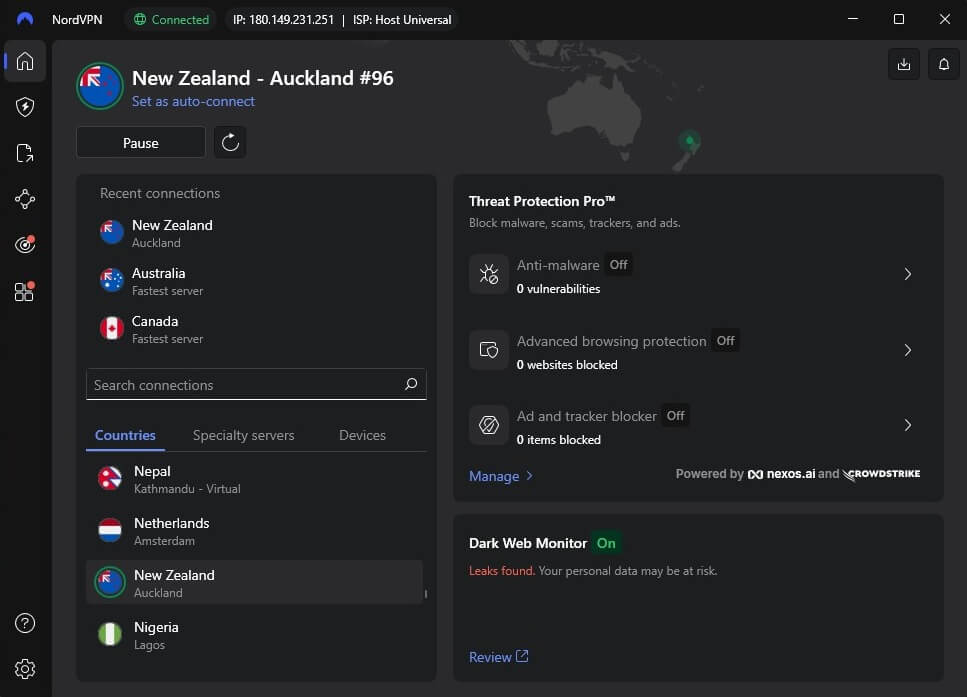Image resolution: width=967 pixels, height=697 pixels.
Task: Open the Meshnet sidebar icon
Action: point(25,199)
